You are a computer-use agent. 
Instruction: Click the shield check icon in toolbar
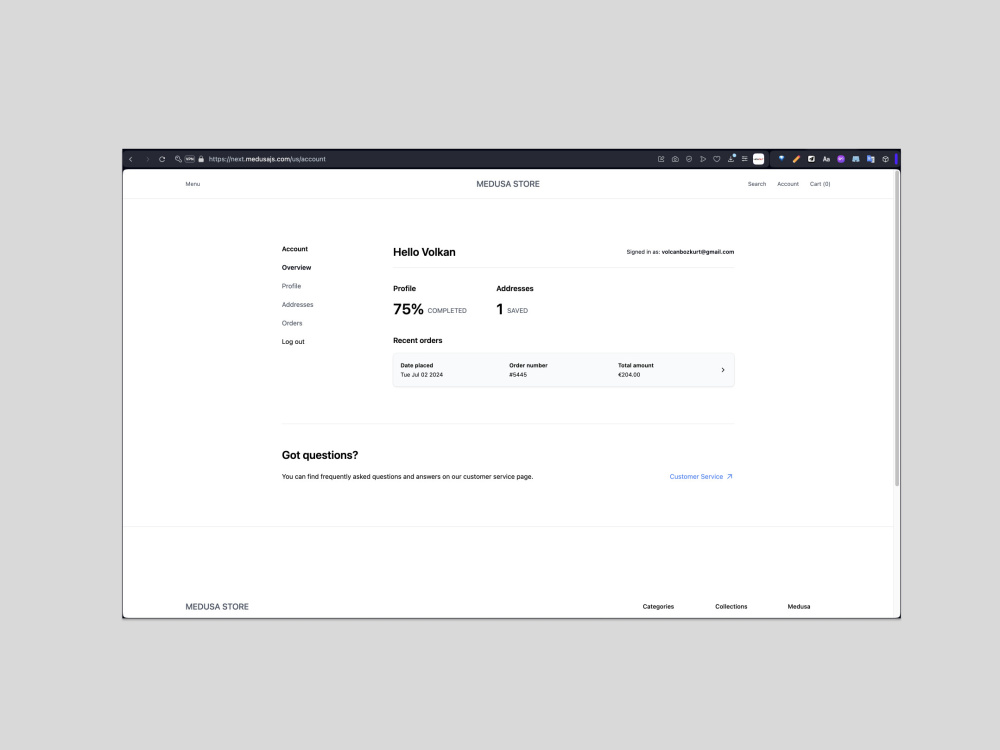689,159
